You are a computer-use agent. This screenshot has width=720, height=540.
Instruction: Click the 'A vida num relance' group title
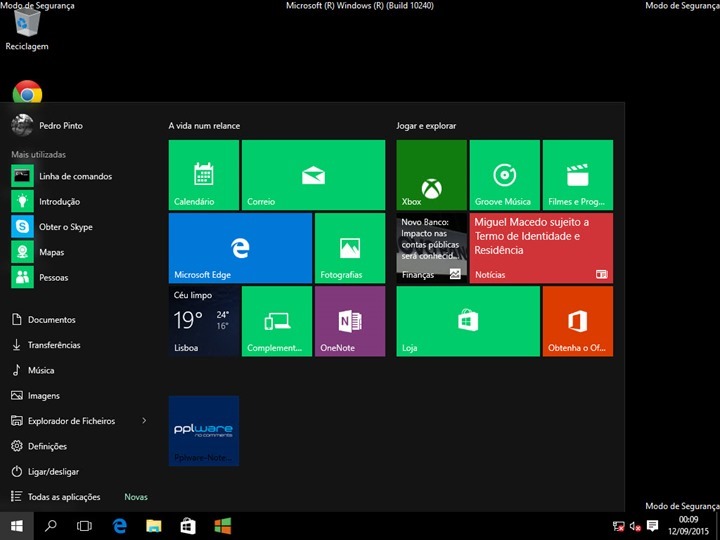[204, 126]
